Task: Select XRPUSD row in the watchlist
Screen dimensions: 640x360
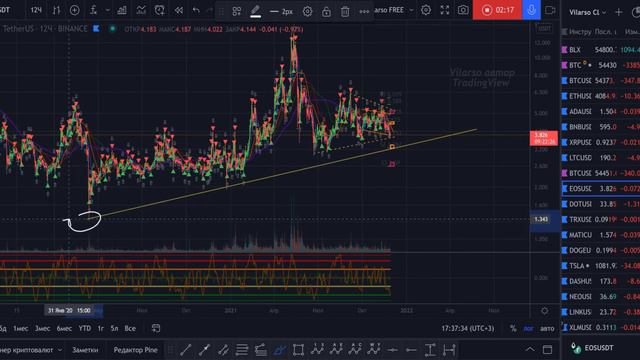Action: click(601, 142)
